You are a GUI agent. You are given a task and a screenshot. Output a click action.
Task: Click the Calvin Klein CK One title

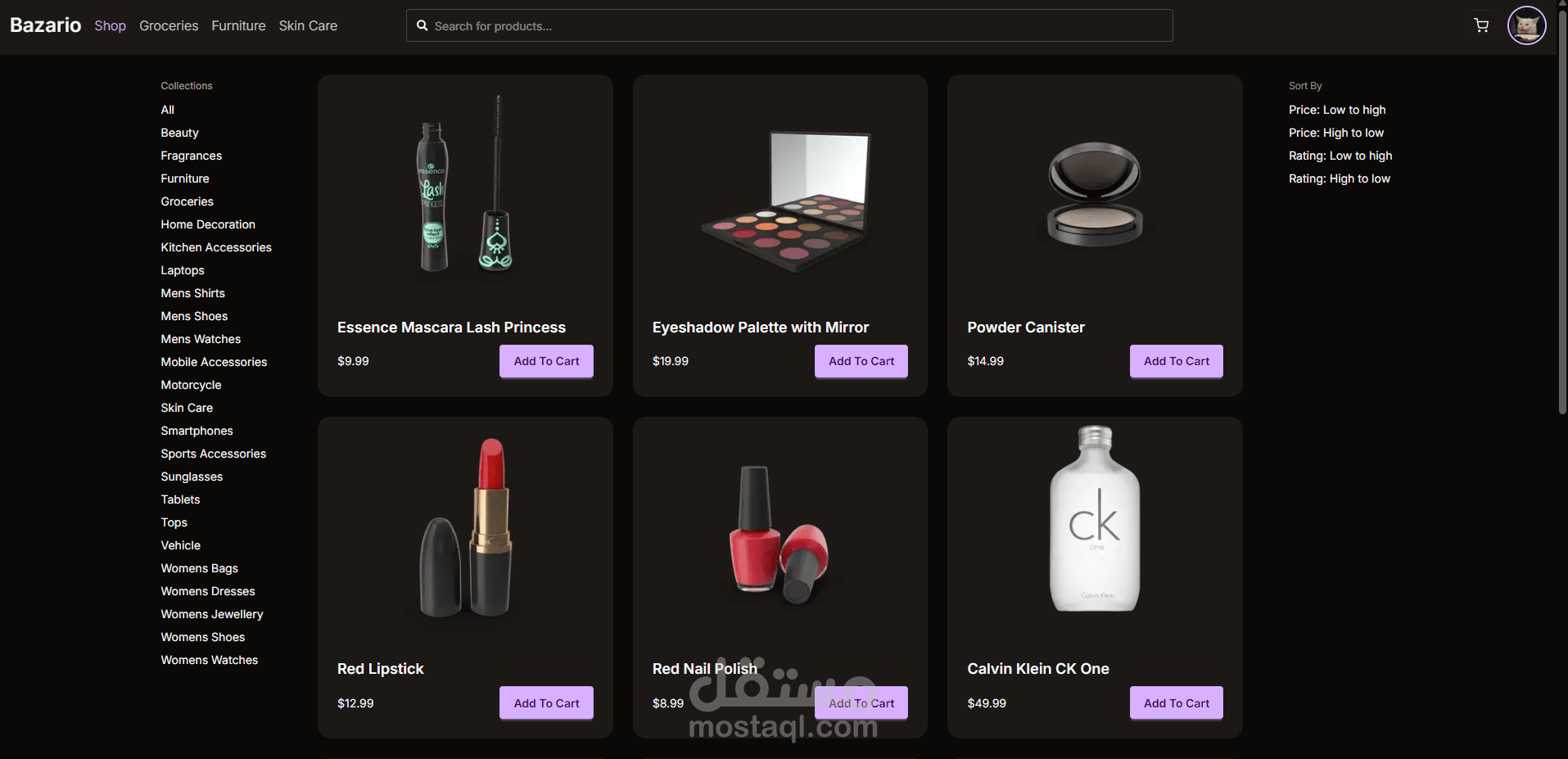(x=1038, y=669)
